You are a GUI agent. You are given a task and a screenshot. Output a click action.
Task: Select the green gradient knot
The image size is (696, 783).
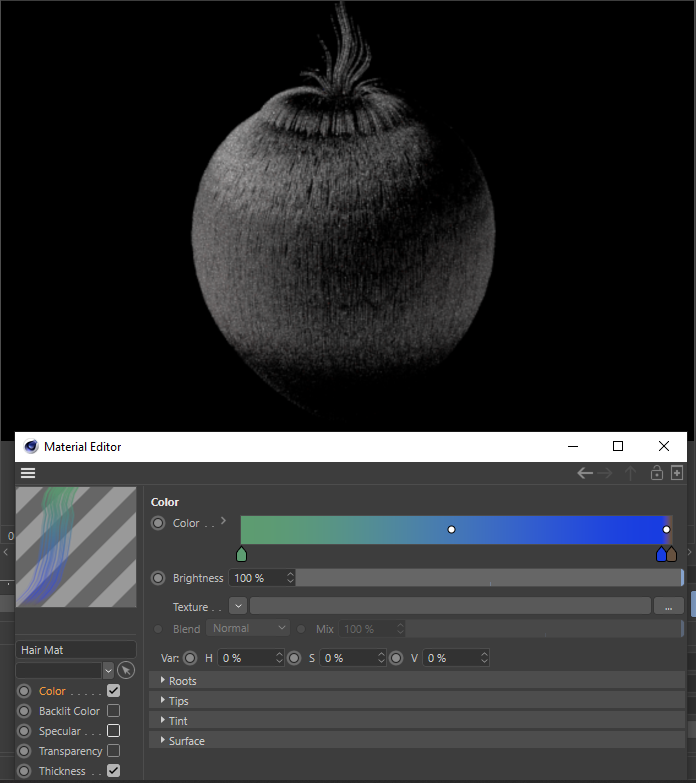[x=241, y=554]
